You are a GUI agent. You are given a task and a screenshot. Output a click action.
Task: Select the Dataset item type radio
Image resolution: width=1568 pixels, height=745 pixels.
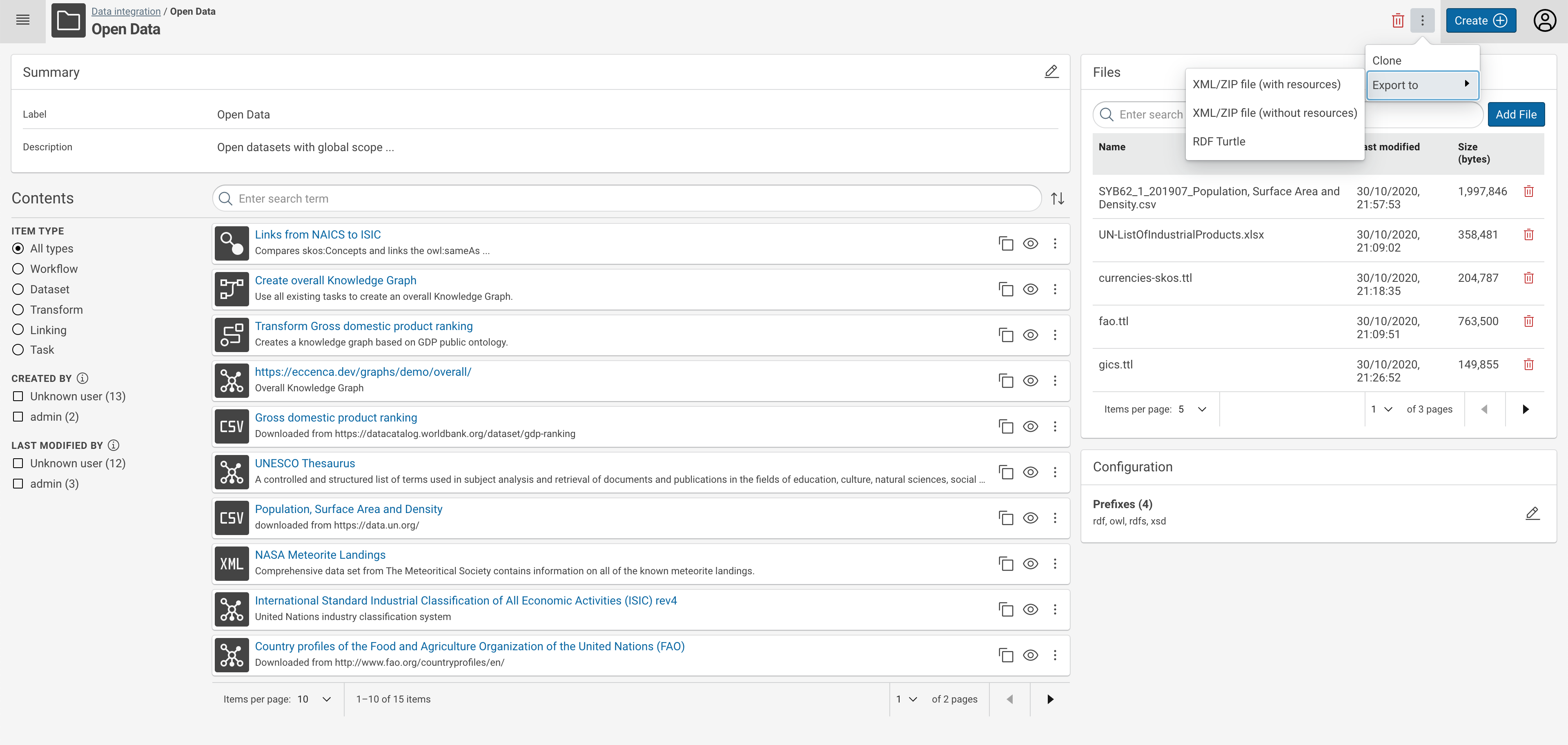[x=18, y=289]
